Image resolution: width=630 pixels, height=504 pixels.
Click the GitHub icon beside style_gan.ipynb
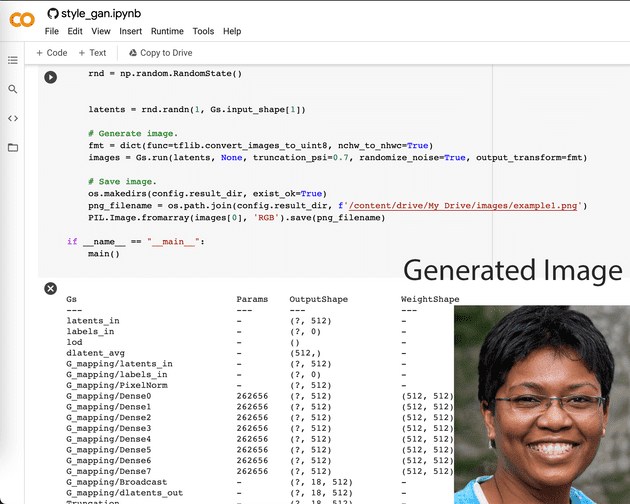coord(53,14)
